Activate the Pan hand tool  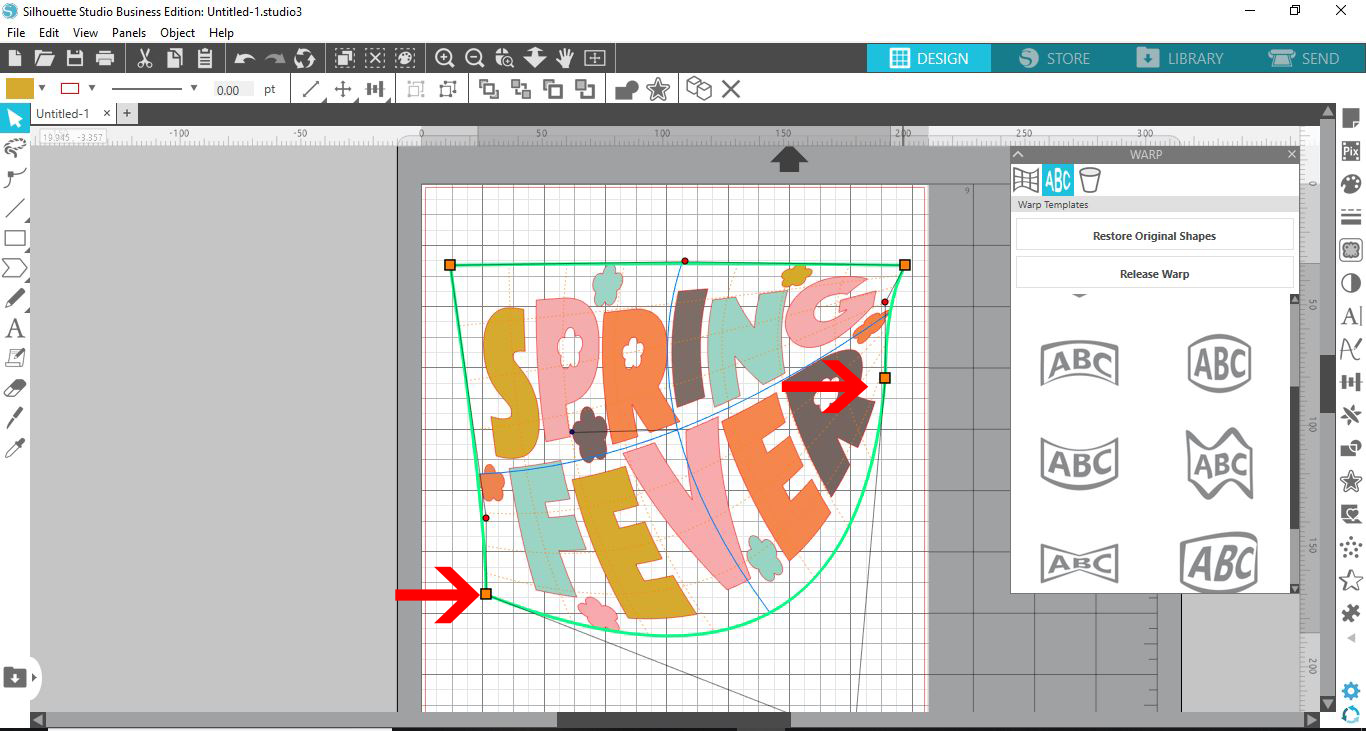(x=565, y=58)
